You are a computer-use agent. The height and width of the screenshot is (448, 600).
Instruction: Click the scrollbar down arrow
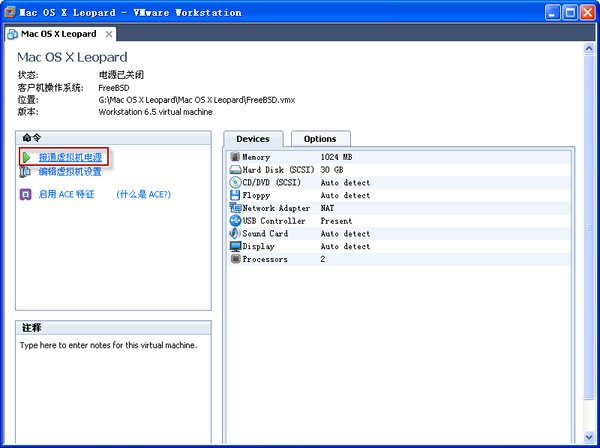point(589,437)
